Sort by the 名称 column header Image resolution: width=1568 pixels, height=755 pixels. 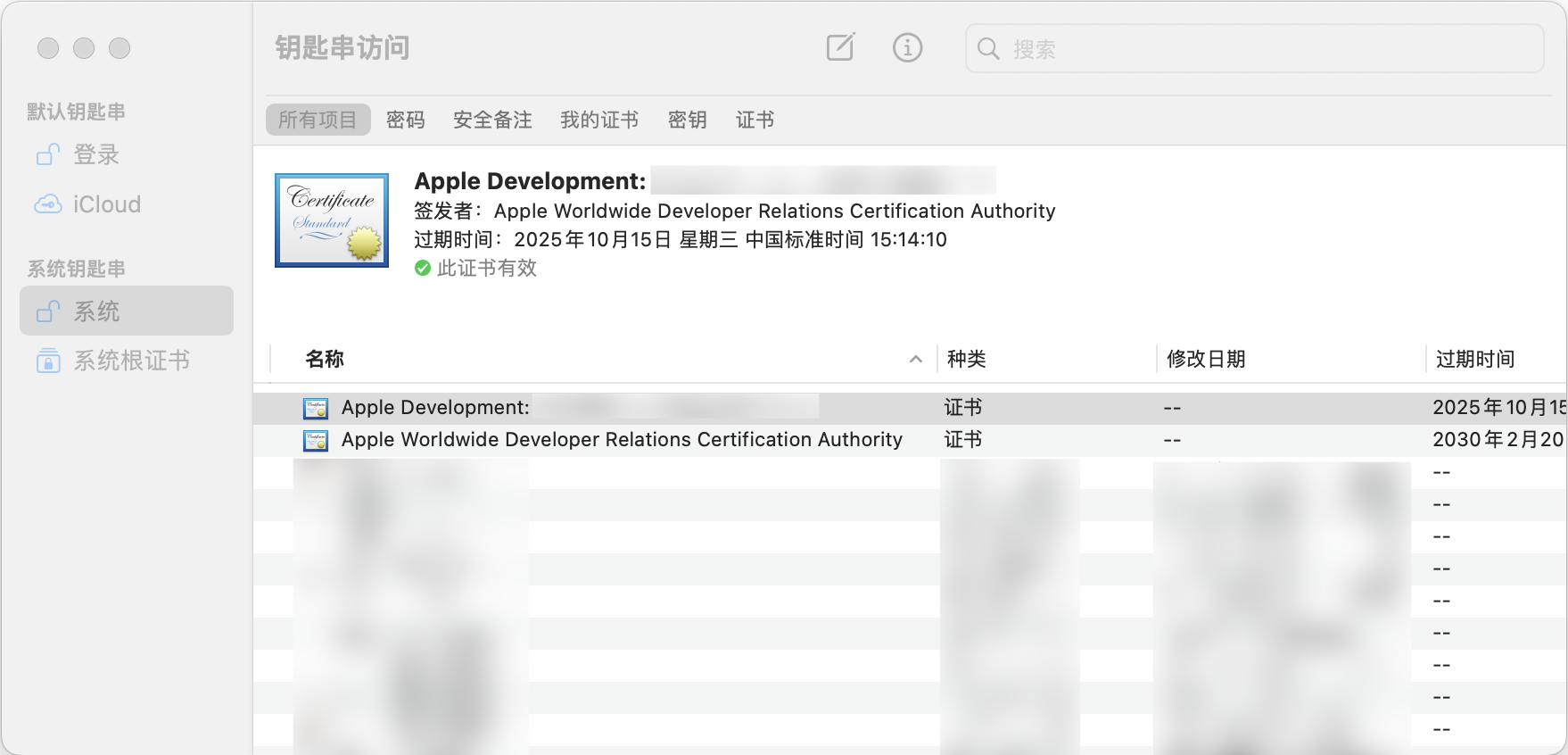click(325, 359)
